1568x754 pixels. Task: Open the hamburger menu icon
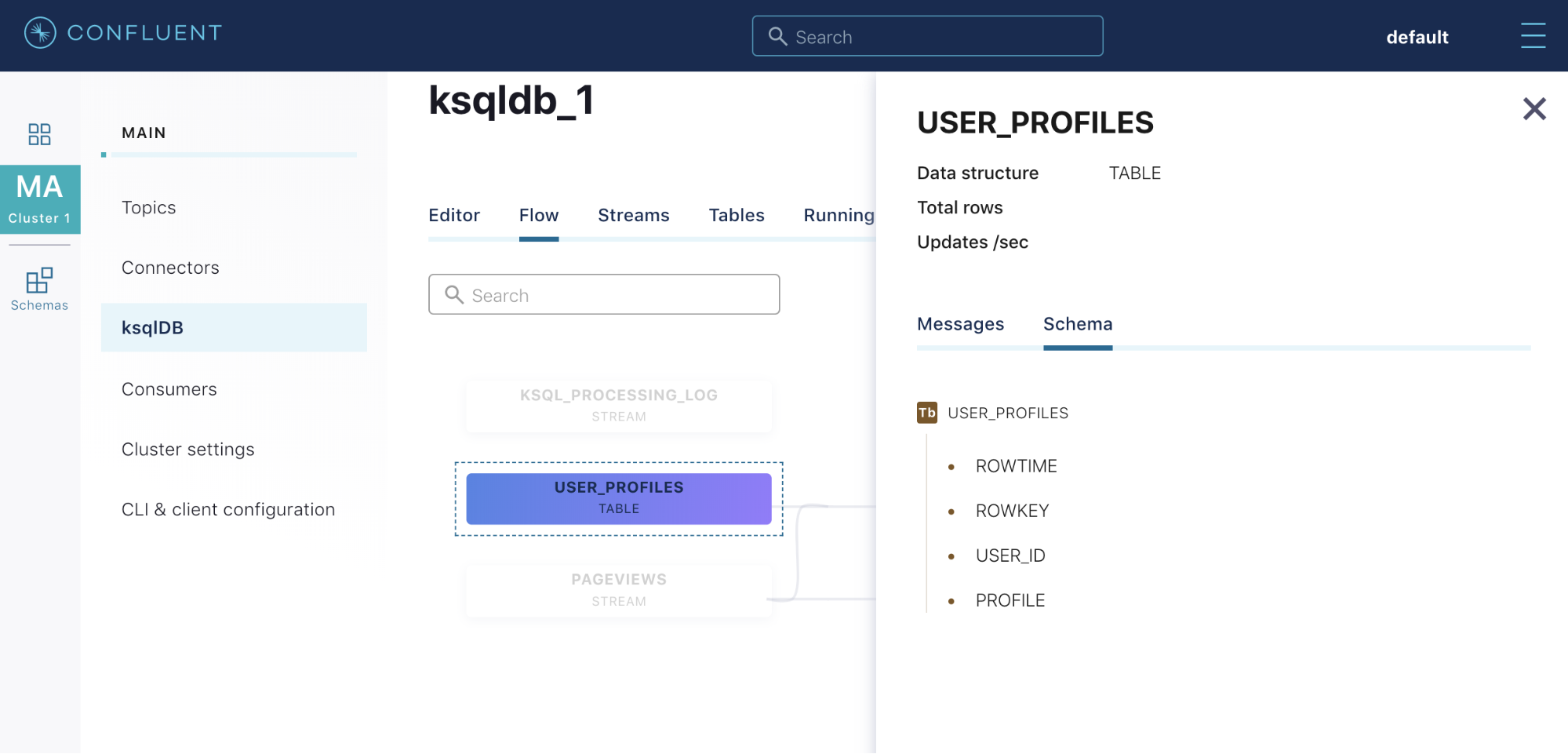coord(1533,35)
